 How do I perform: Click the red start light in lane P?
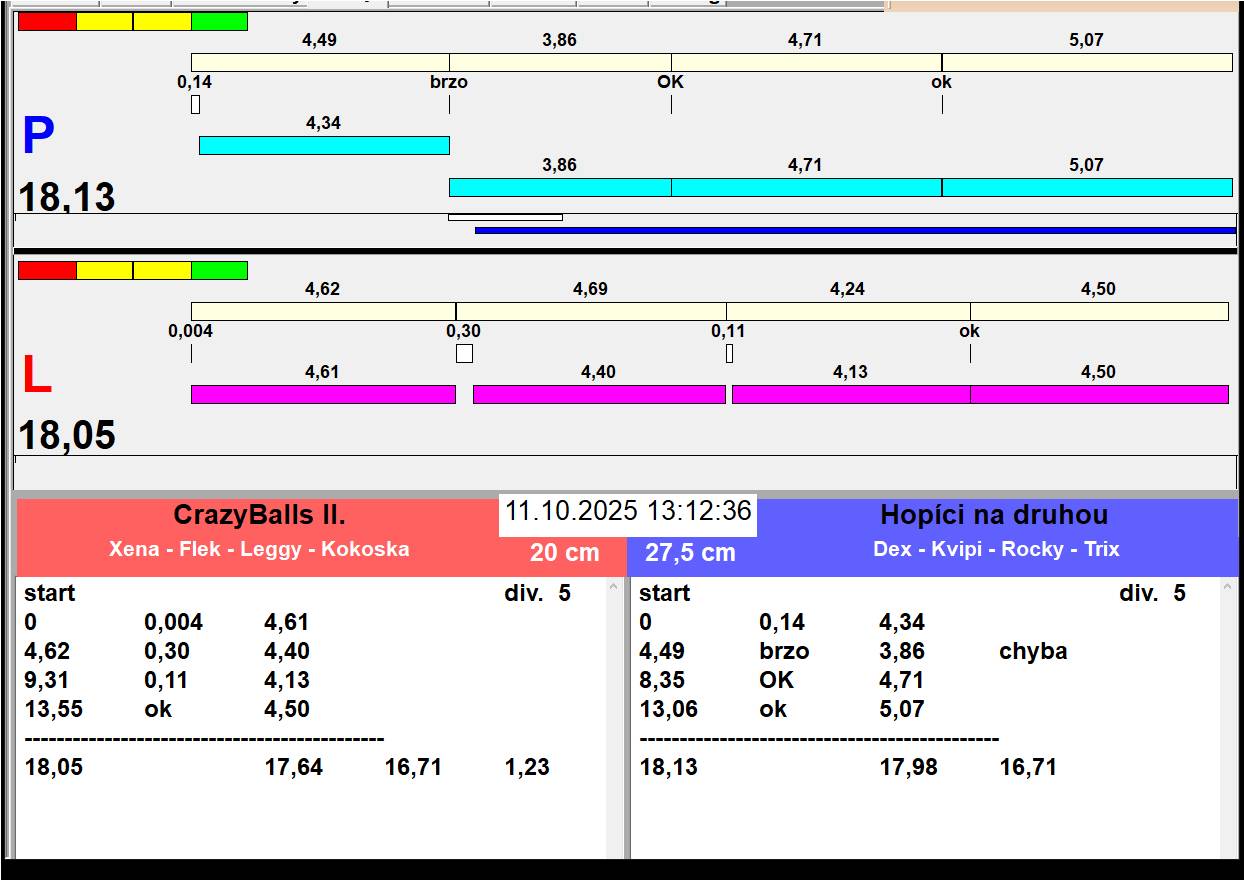click(47, 21)
